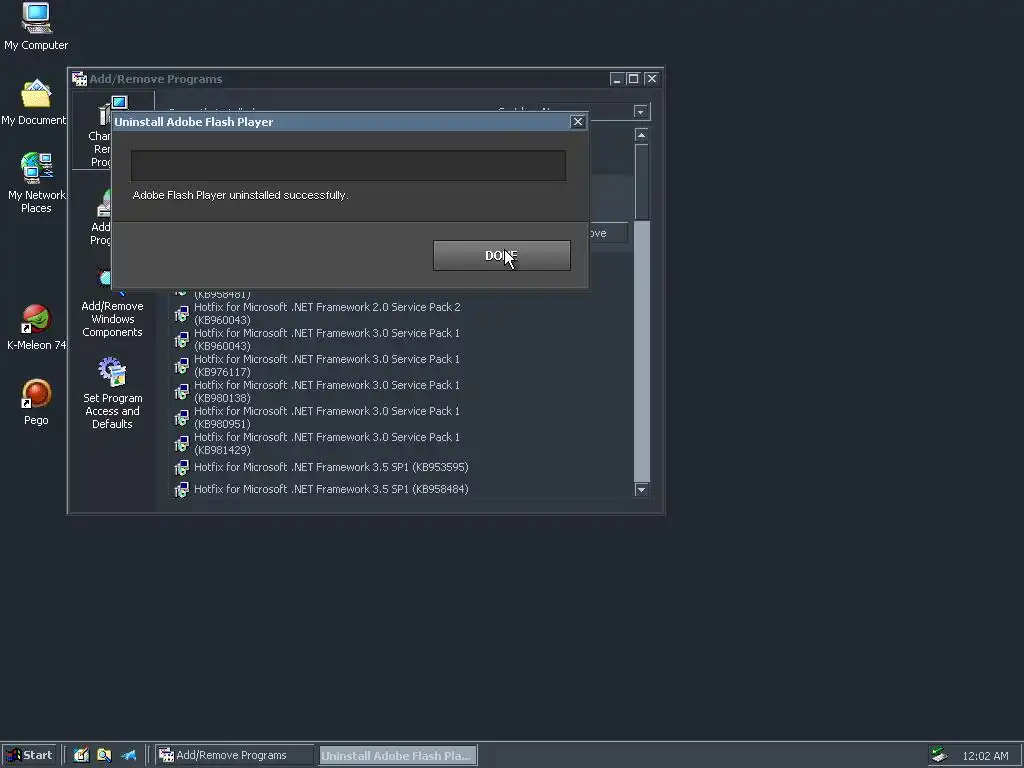The image size is (1024, 768).
Task: Click icon beside KB976117 hotfix entry
Action: tap(182, 366)
